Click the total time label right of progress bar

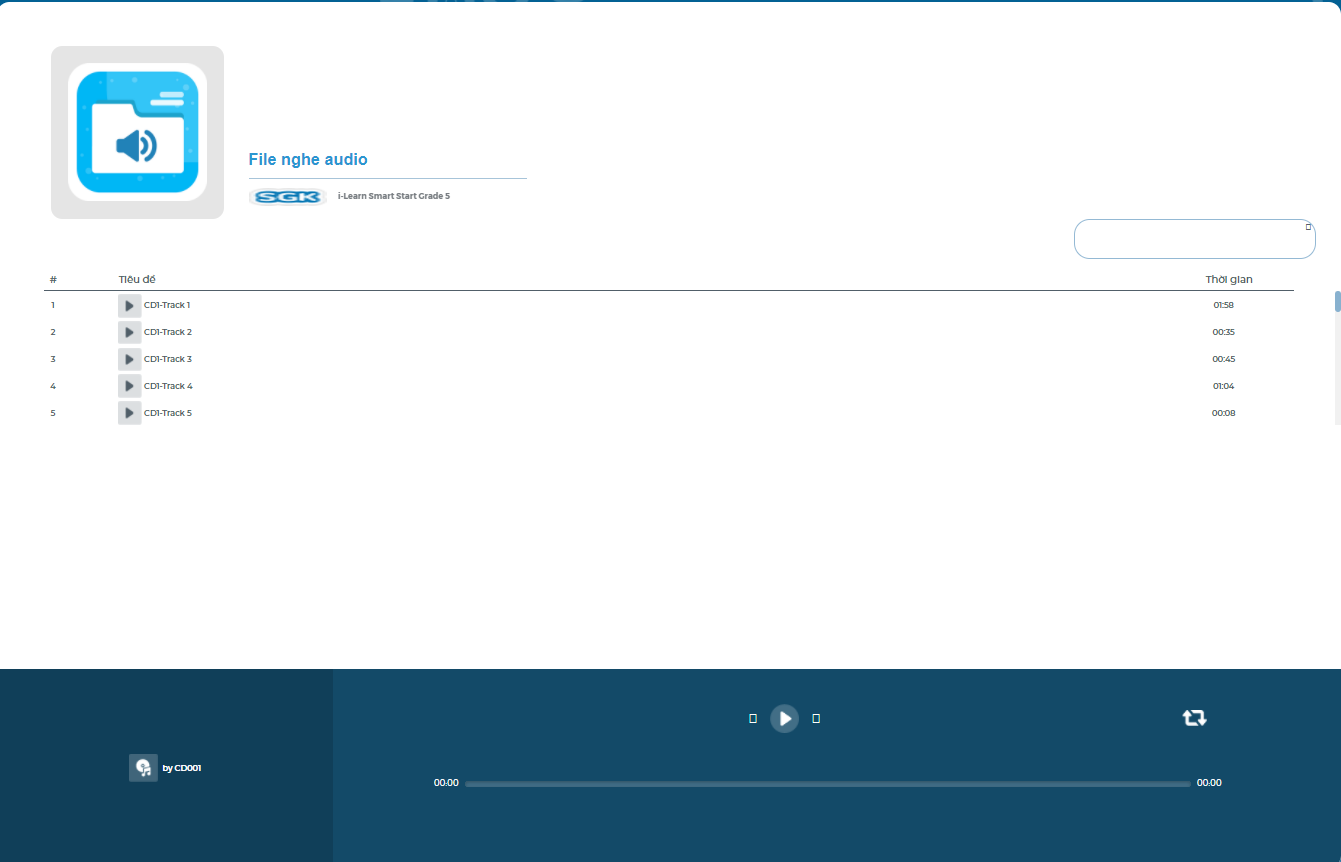(x=1209, y=783)
